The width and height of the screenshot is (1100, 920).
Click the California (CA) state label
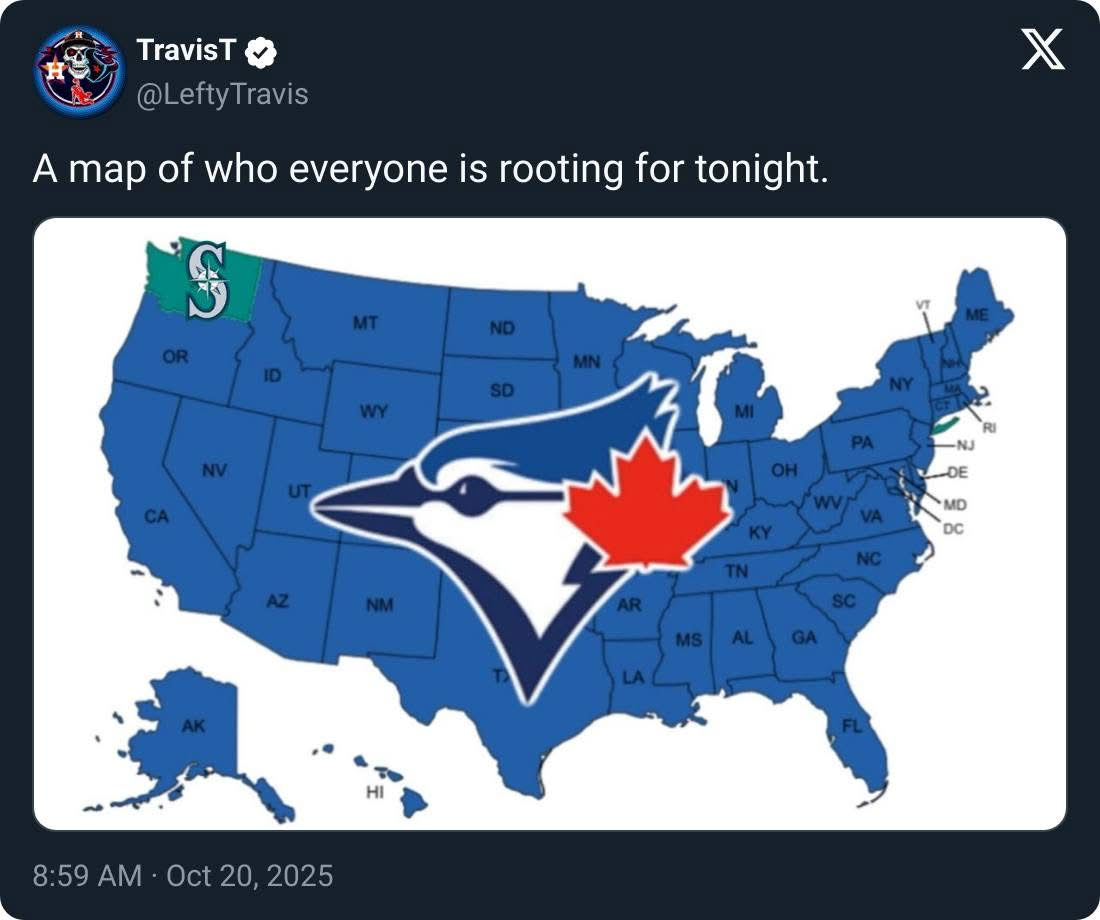tap(156, 517)
